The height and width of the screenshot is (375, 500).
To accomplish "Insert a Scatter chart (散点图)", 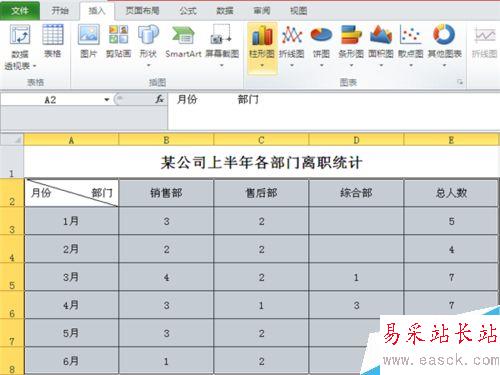I will pyautogui.click(x=411, y=45).
